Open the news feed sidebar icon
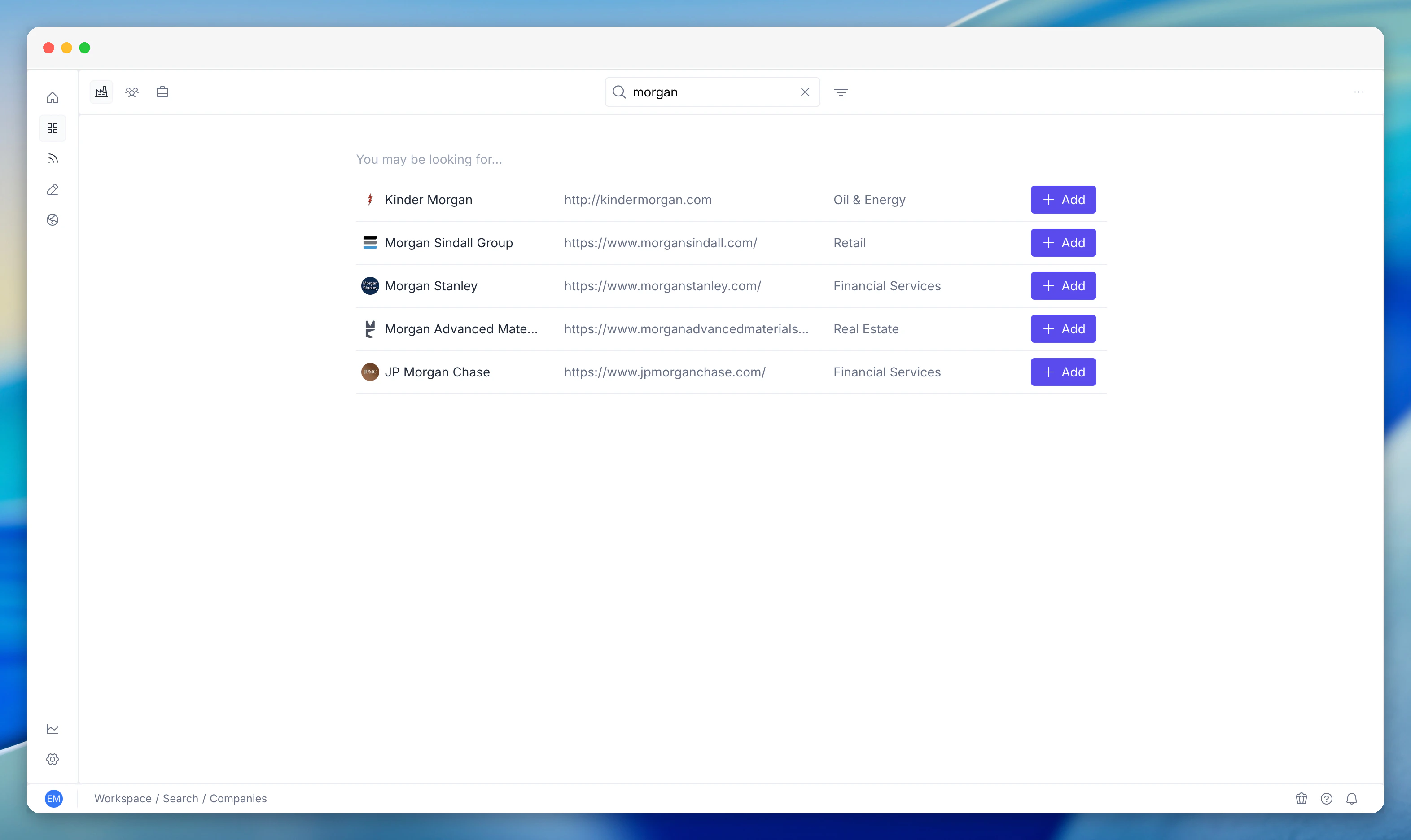The height and width of the screenshot is (840, 1411). point(52,158)
